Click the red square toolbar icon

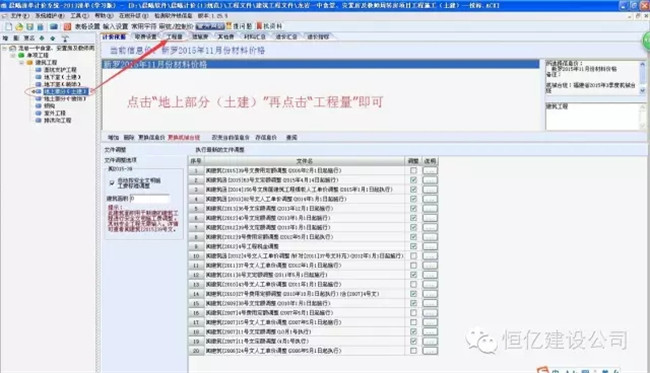(67, 27)
